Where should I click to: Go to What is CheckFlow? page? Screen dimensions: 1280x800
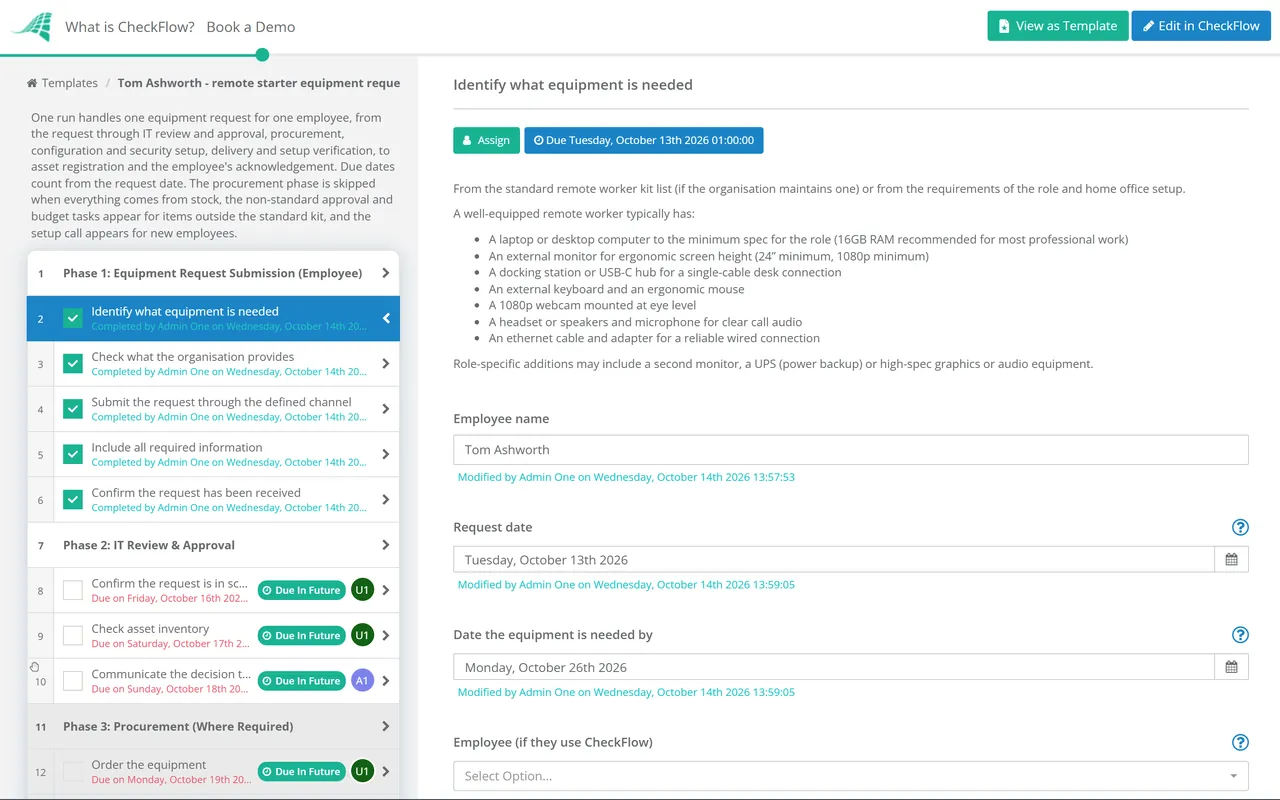pyautogui.click(x=130, y=27)
